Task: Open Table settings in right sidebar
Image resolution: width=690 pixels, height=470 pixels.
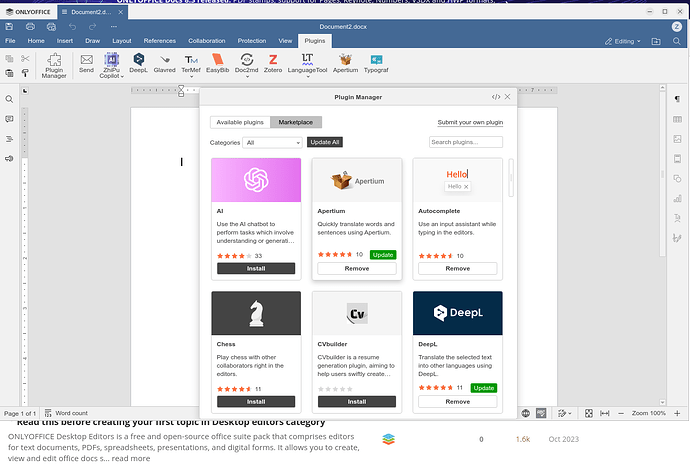Action: 677,119
